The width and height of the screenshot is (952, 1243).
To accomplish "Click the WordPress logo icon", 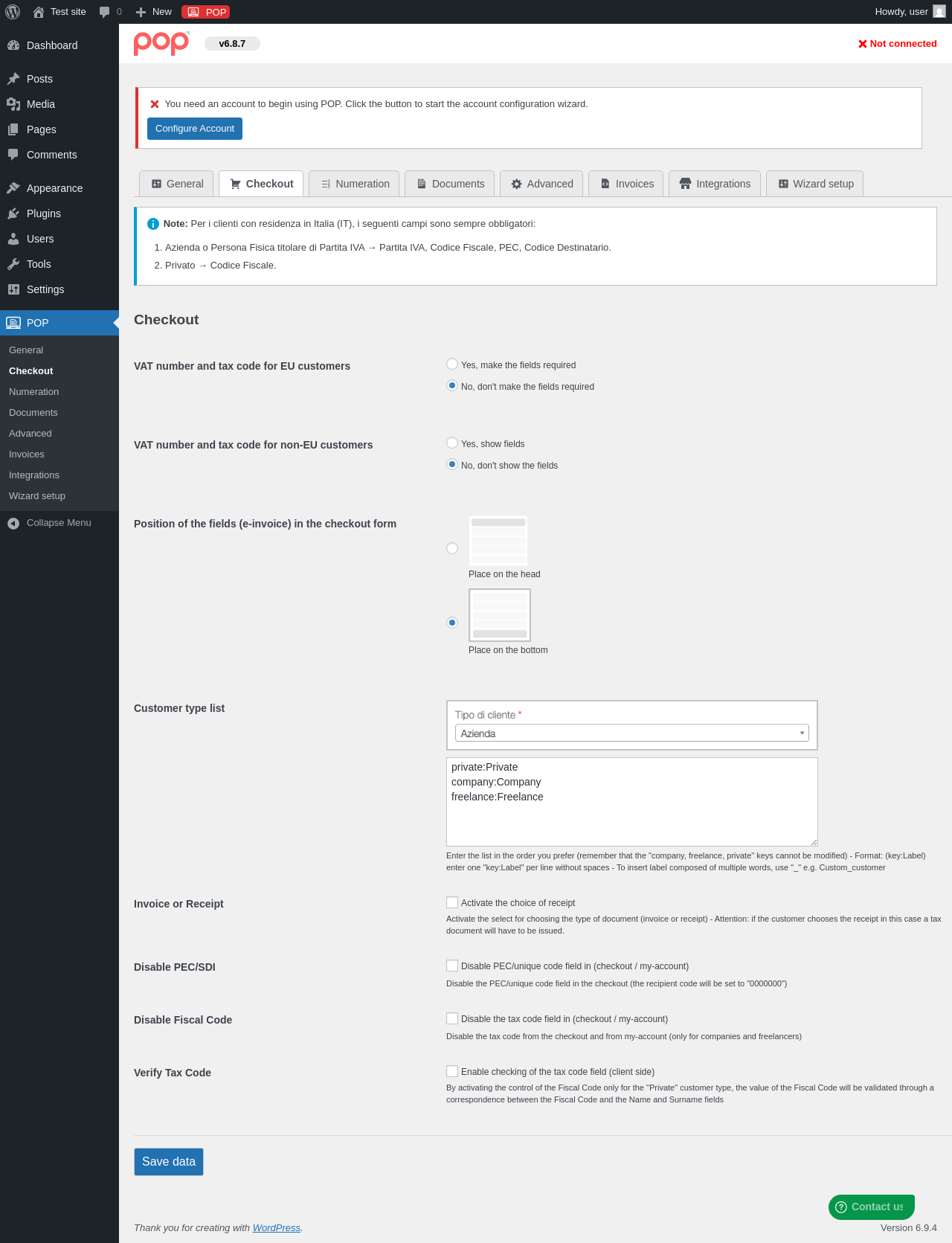I will coord(13,12).
